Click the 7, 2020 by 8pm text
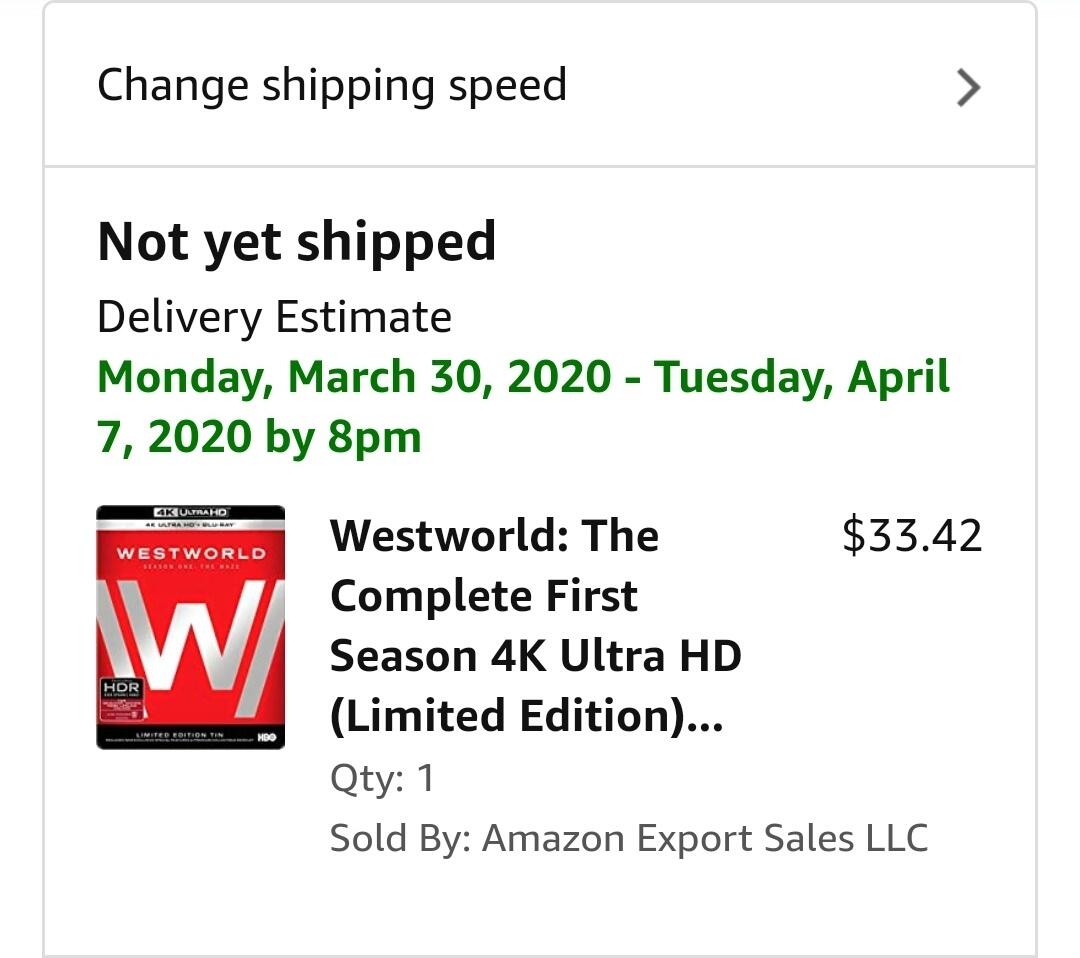1080x958 pixels. (259, 437)
